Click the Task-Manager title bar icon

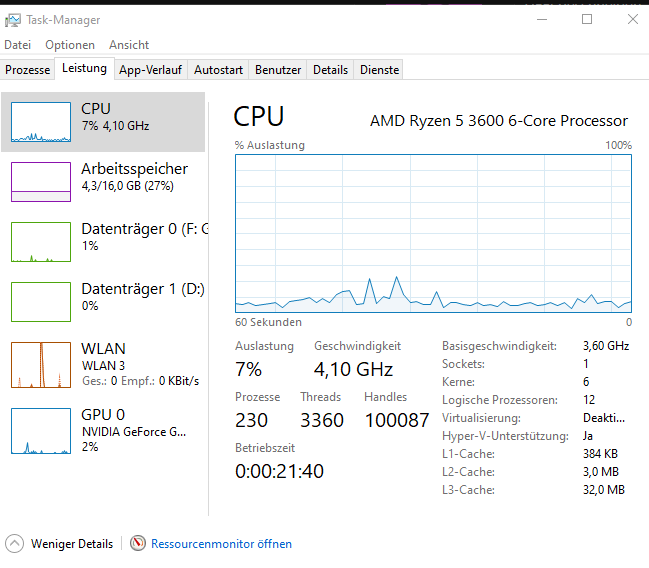coord(13,19)
